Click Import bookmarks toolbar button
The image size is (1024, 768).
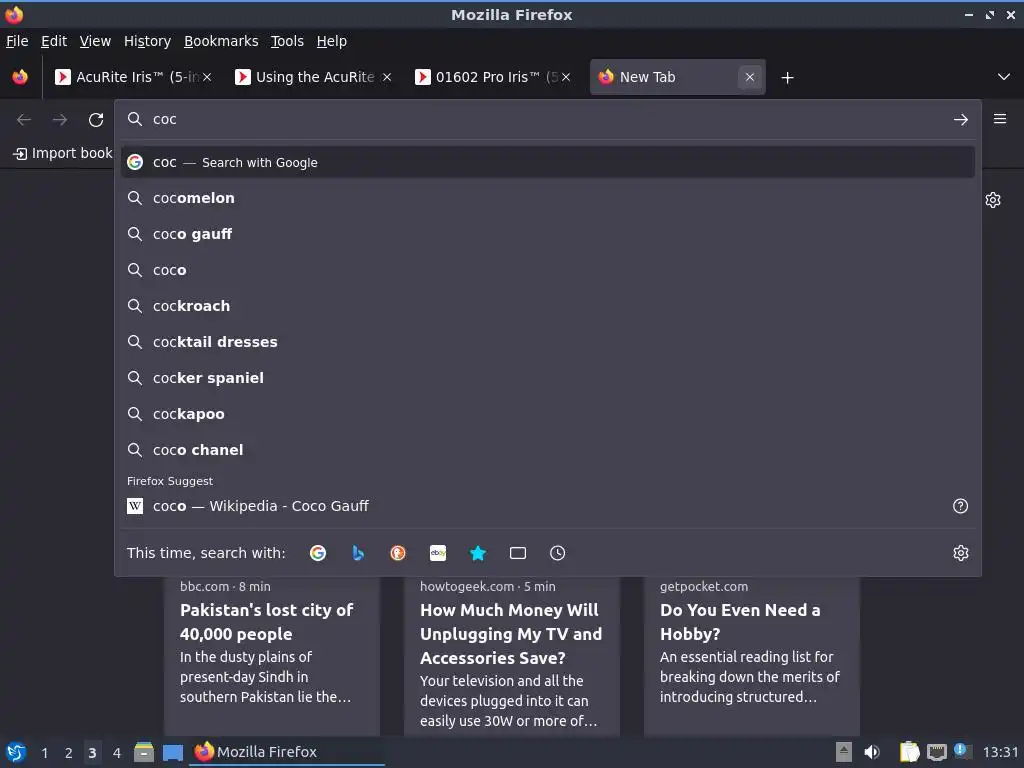pos(63,153)
